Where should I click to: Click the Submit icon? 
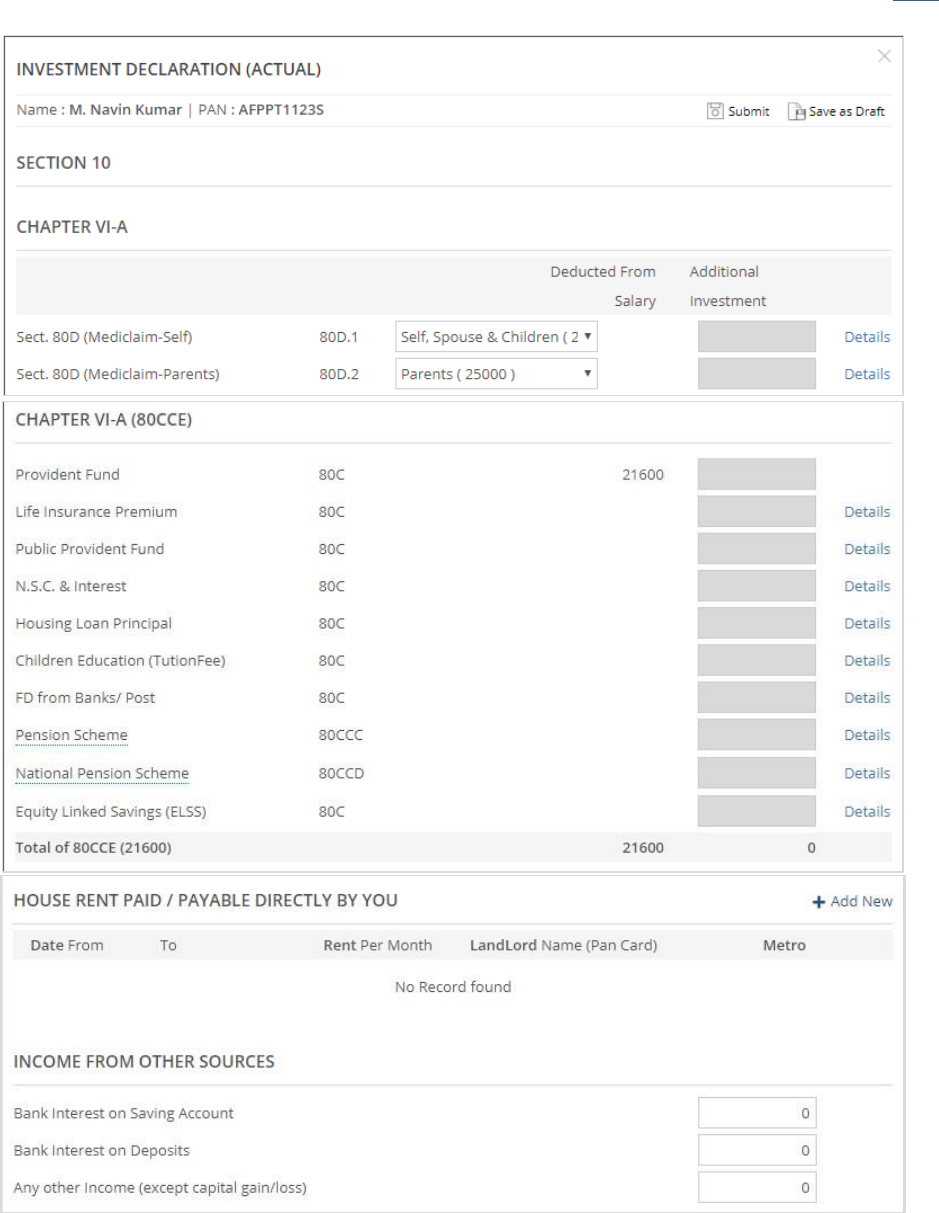715,111
